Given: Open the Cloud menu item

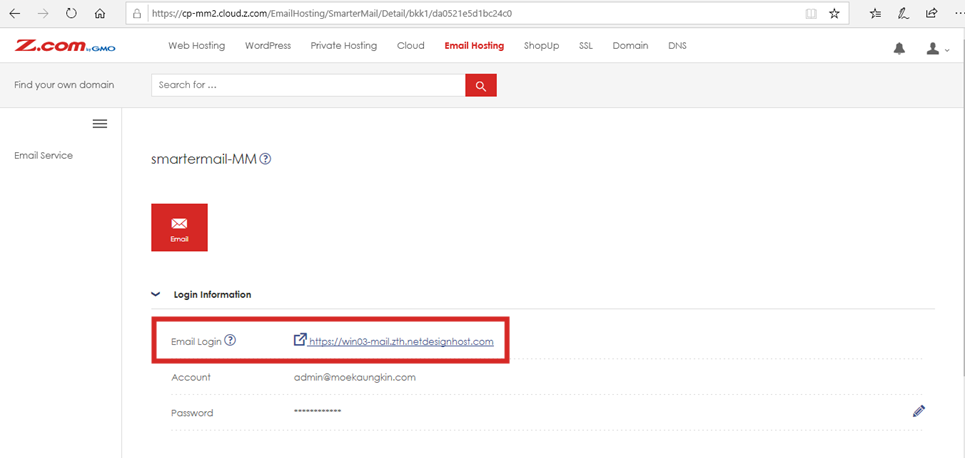Looking at the screenshot, I should (x=410, y=46).
